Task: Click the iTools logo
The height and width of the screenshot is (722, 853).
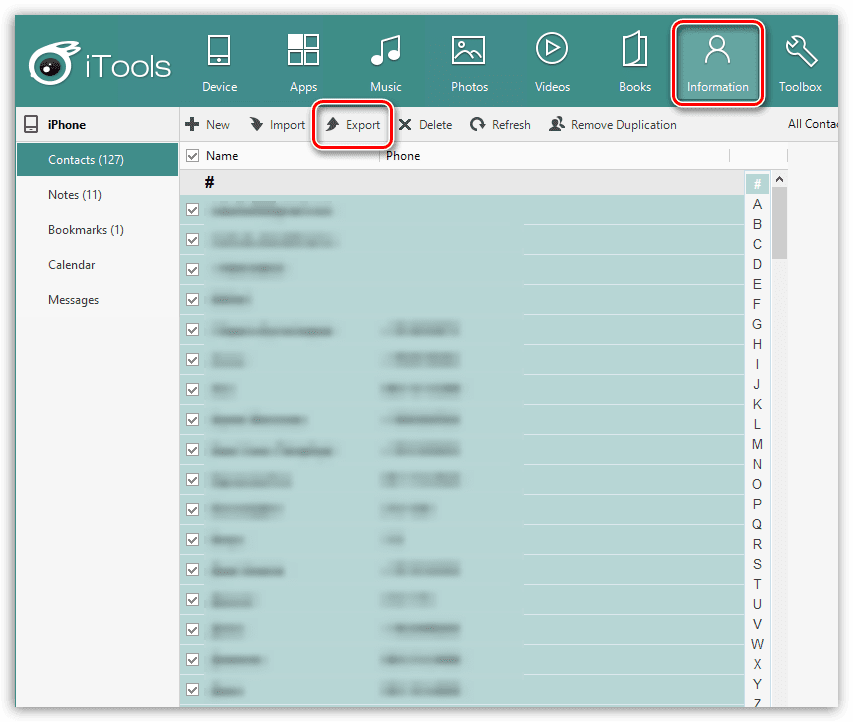Action: pos(100,64)
